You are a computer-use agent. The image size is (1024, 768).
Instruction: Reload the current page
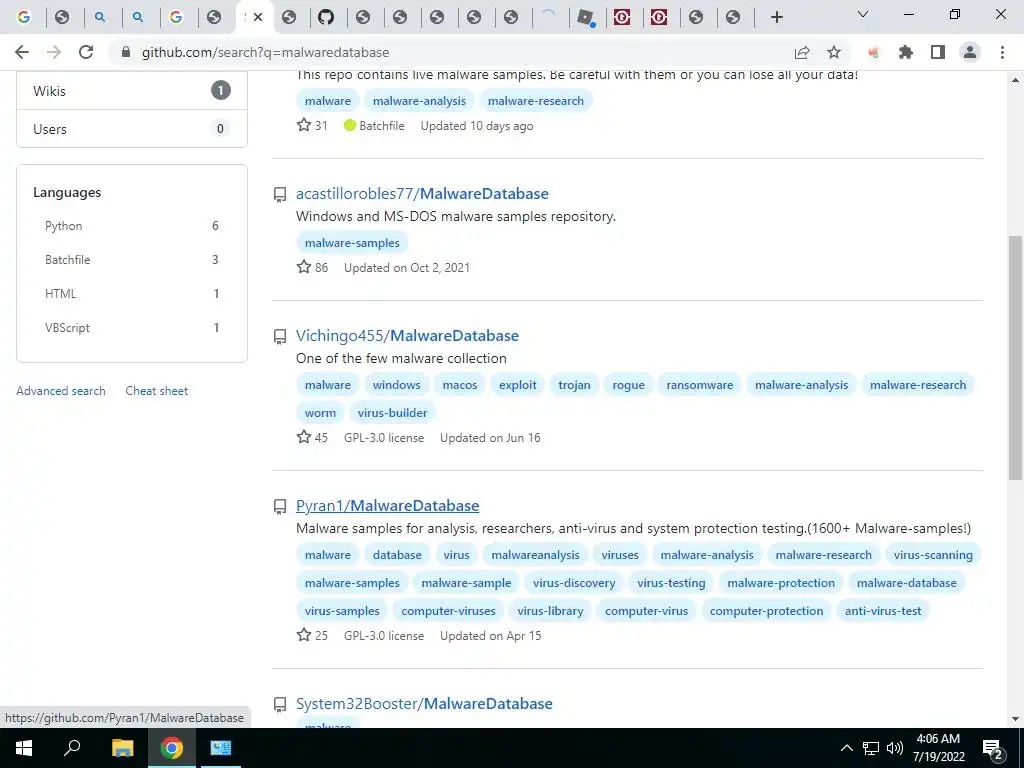pyautogui.click(x=86, y=52)
